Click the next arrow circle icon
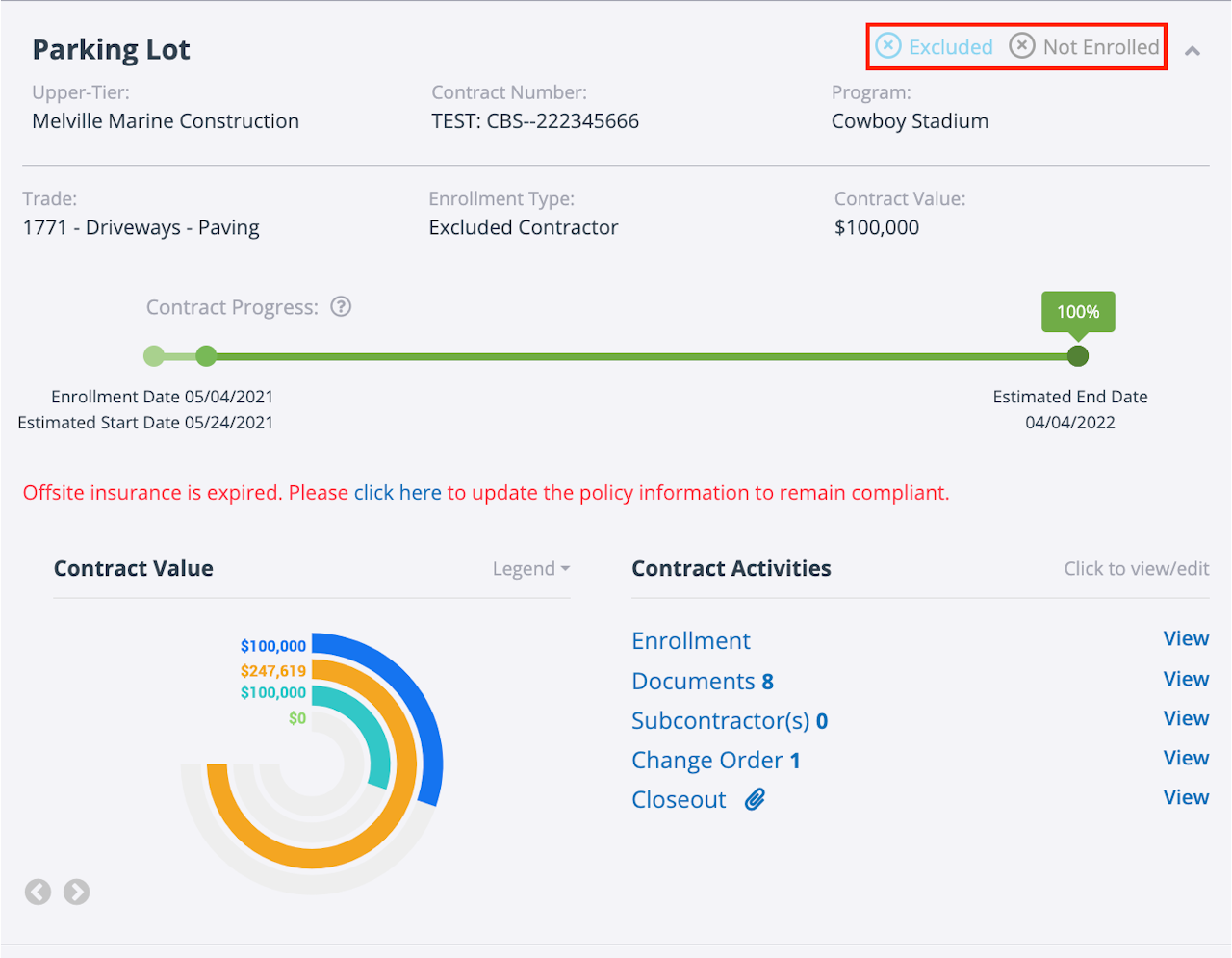This screenshot has width=1232, height=958. coord(77,893)
